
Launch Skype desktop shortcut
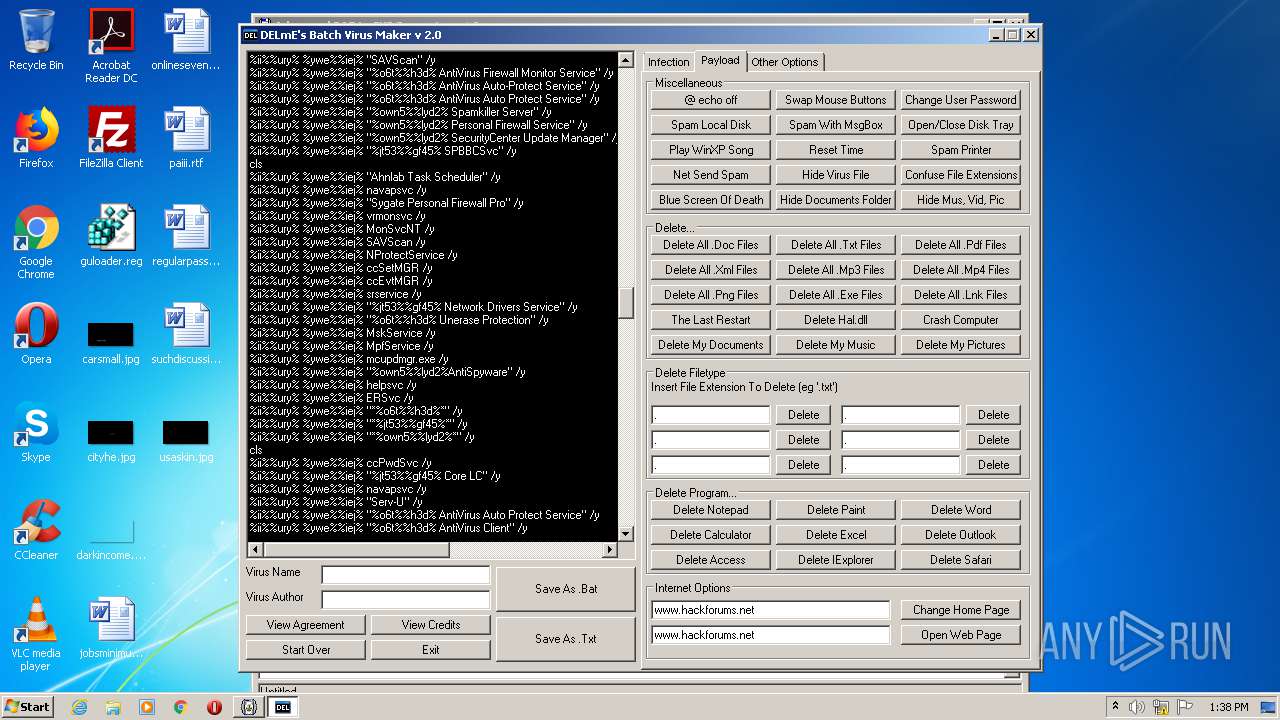tap(36, 432)
